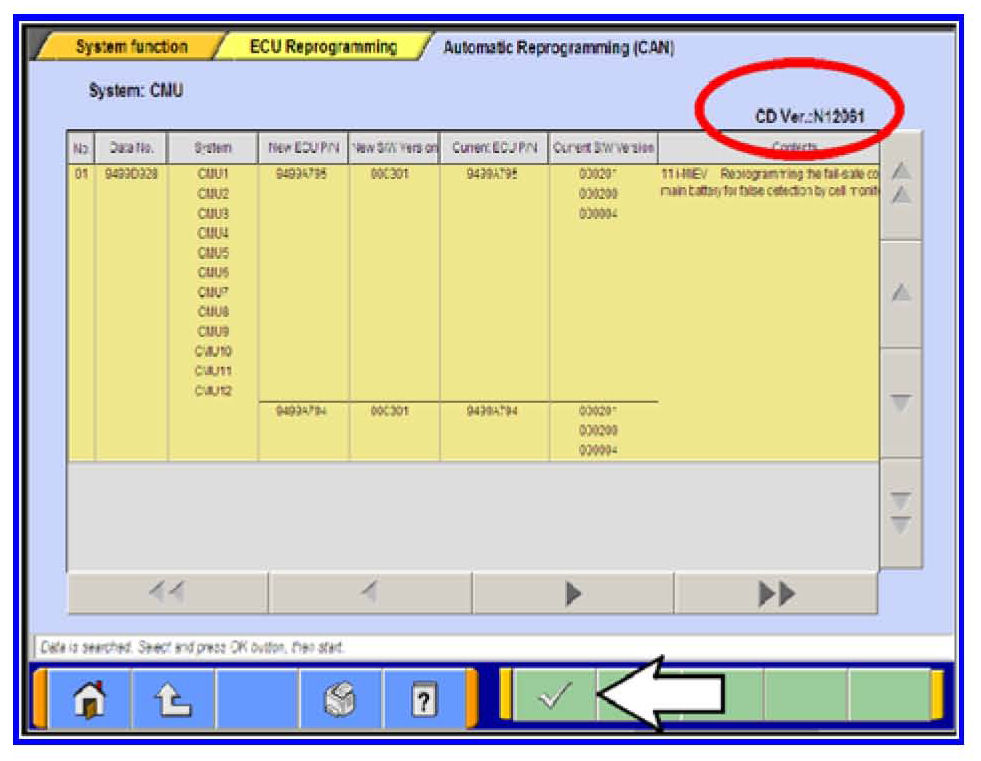Select data row with Data No. 9499D328

point(131,174)
